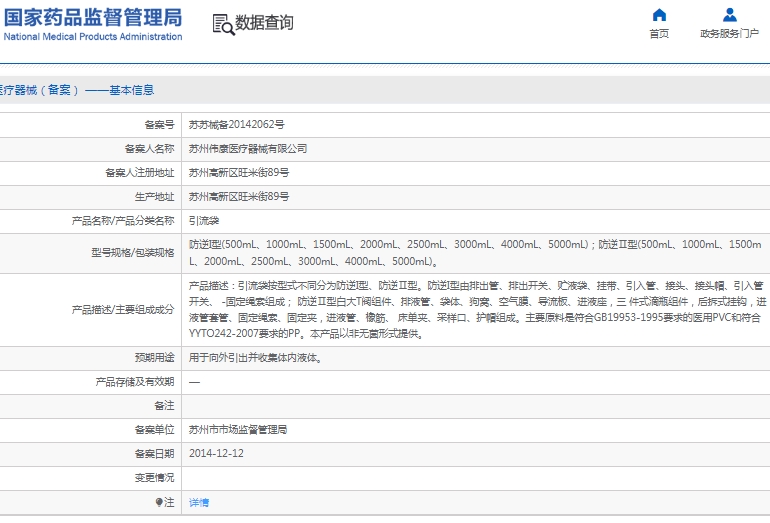Go to 首页 text link
The image size is (770, 523).
tap(659, 33)
